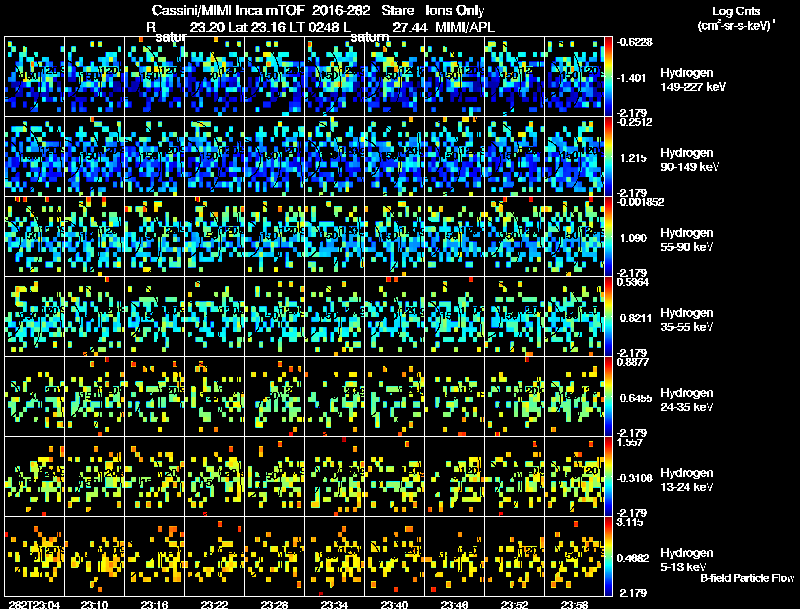Select the 90-149 keV image panel at 23:28
Image resolution: width=800 pixels, height=609 pixels.
[274, 157]
